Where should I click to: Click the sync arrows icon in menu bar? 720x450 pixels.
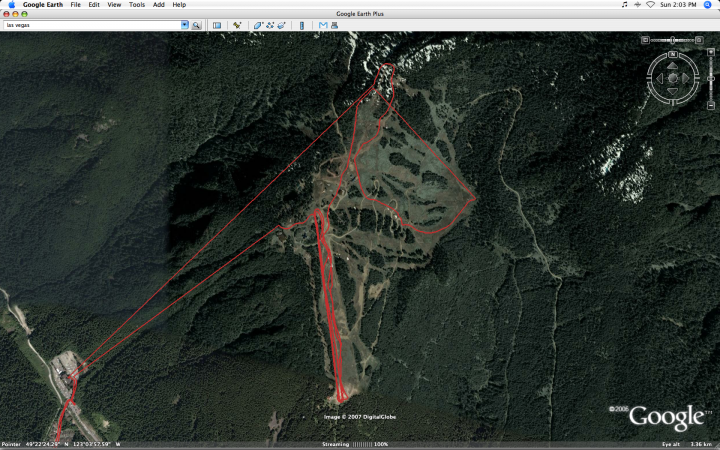(x=637, y=5)
